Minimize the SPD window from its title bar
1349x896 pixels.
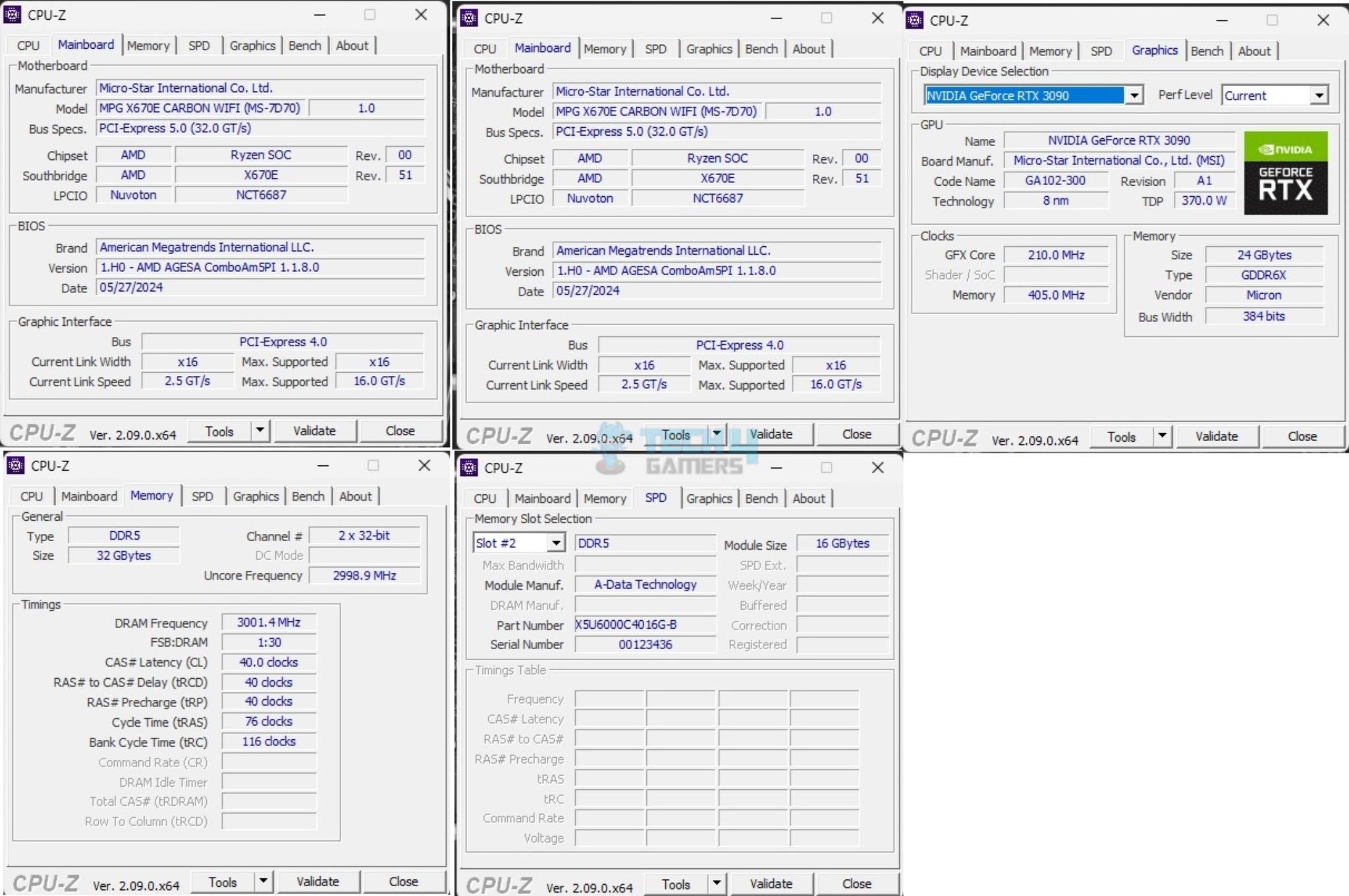[x=776, y=467]
